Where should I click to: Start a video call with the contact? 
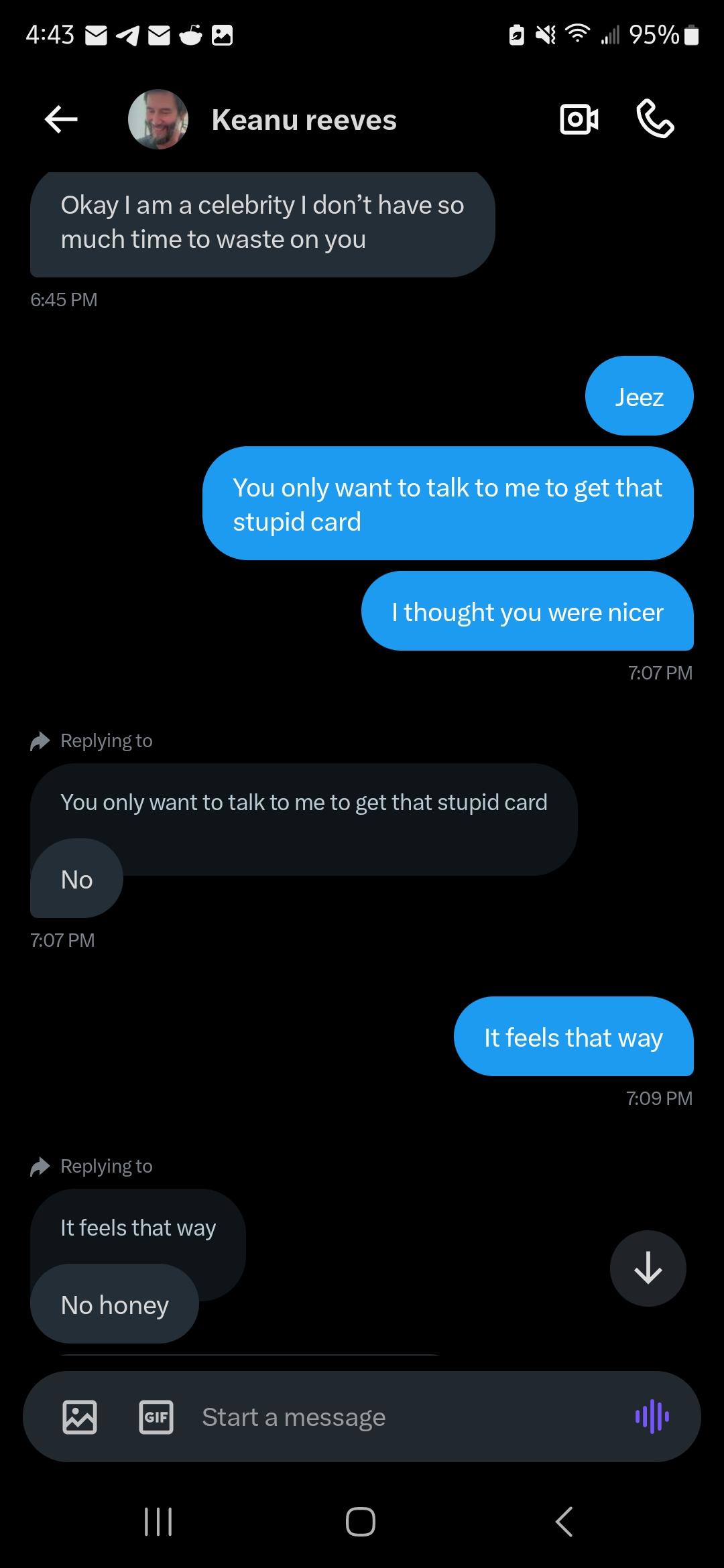click(x=579, y=120)
